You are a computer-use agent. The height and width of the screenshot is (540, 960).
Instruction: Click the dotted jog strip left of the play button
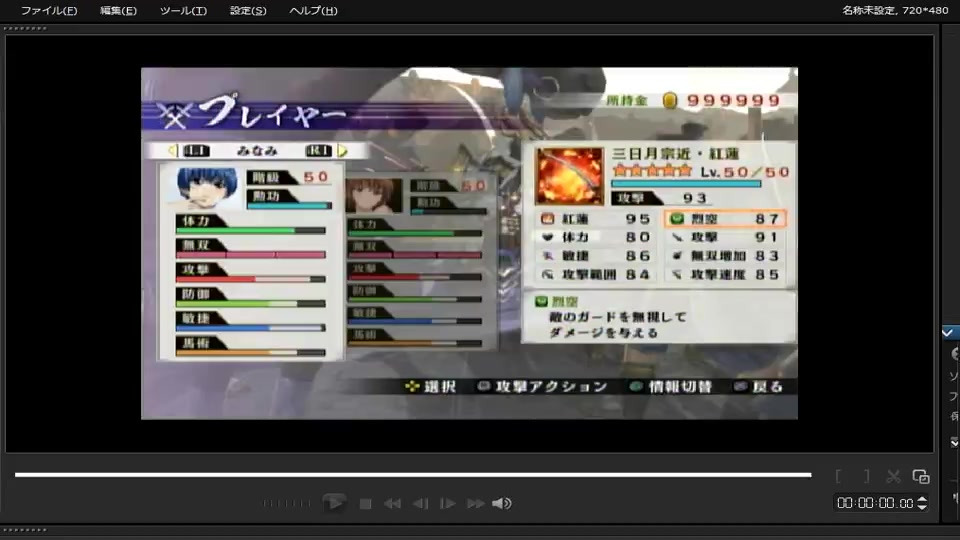coord(287,503)
